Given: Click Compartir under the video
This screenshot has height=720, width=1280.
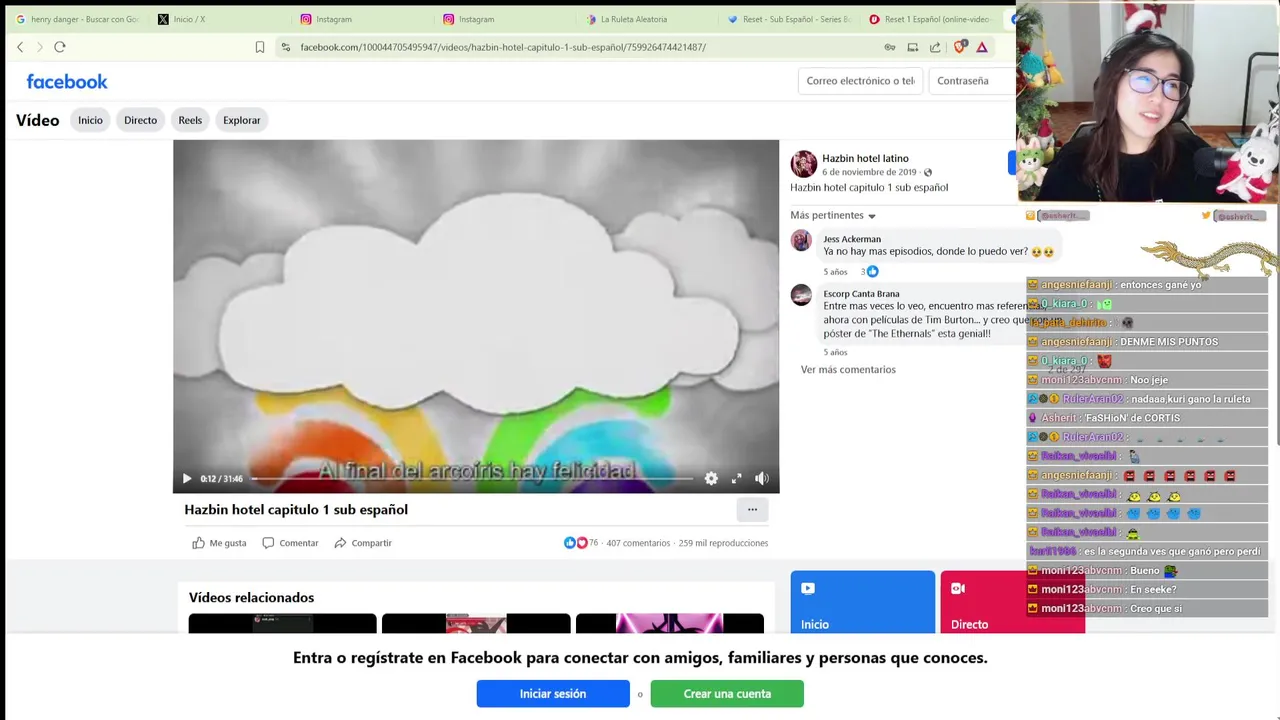Looking at the screenshot, I should pos(363,543).
